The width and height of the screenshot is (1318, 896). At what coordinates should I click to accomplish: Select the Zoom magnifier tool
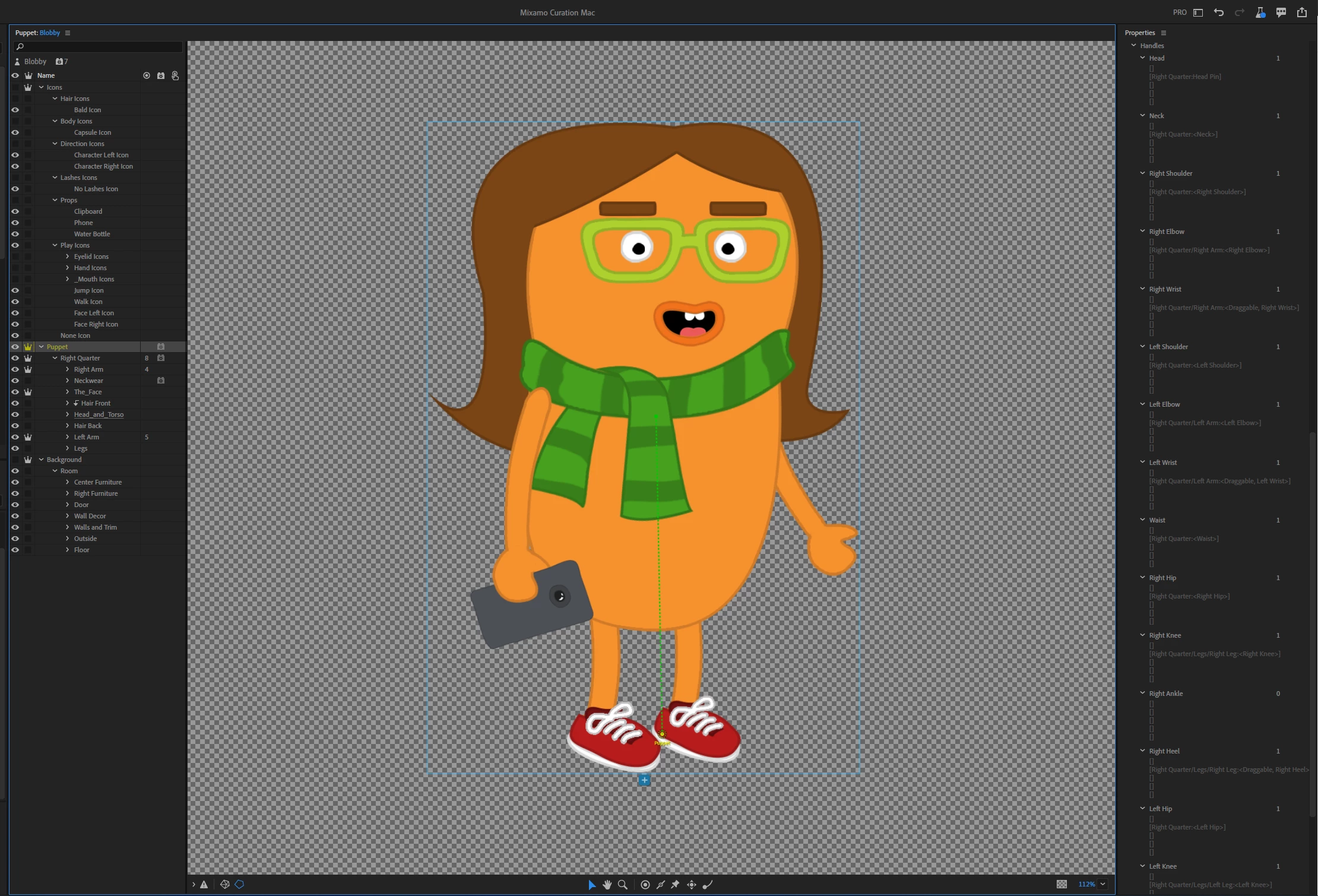click(623, 885)
